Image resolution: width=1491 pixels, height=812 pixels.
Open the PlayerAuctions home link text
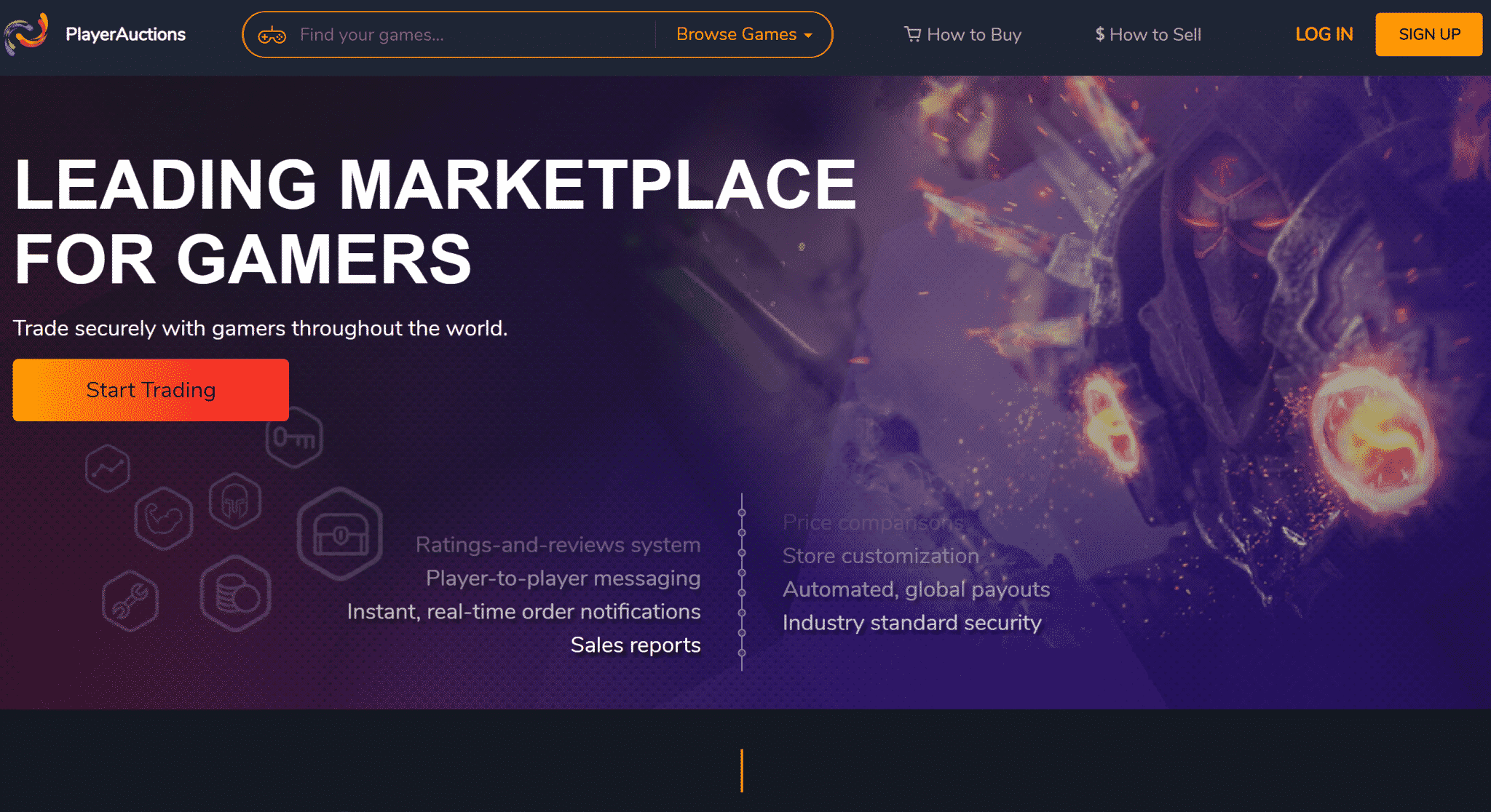pyautogui.click(x=125, y=34)
